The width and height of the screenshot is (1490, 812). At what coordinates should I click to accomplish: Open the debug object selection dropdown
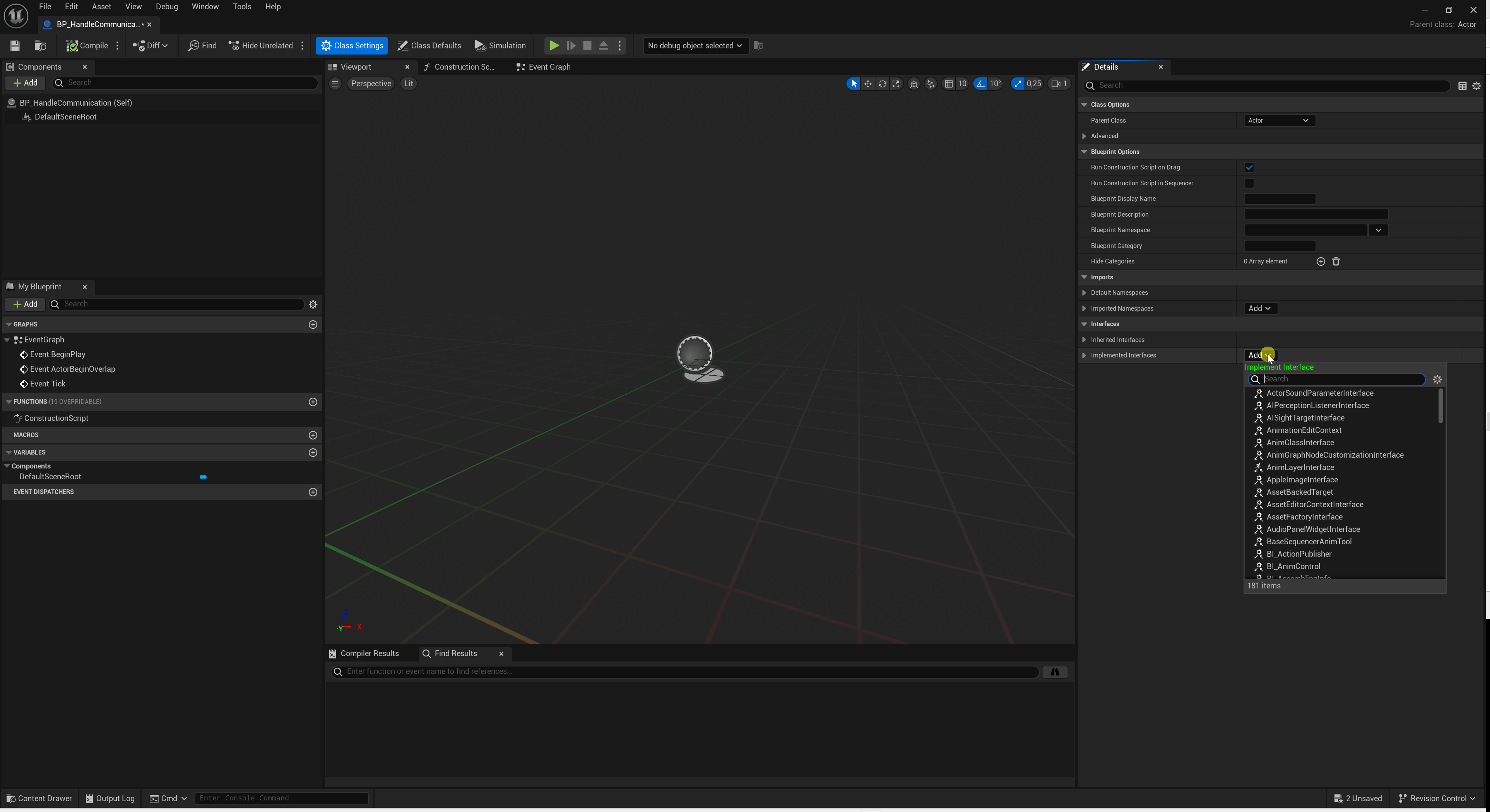click(x=695, y=46)
